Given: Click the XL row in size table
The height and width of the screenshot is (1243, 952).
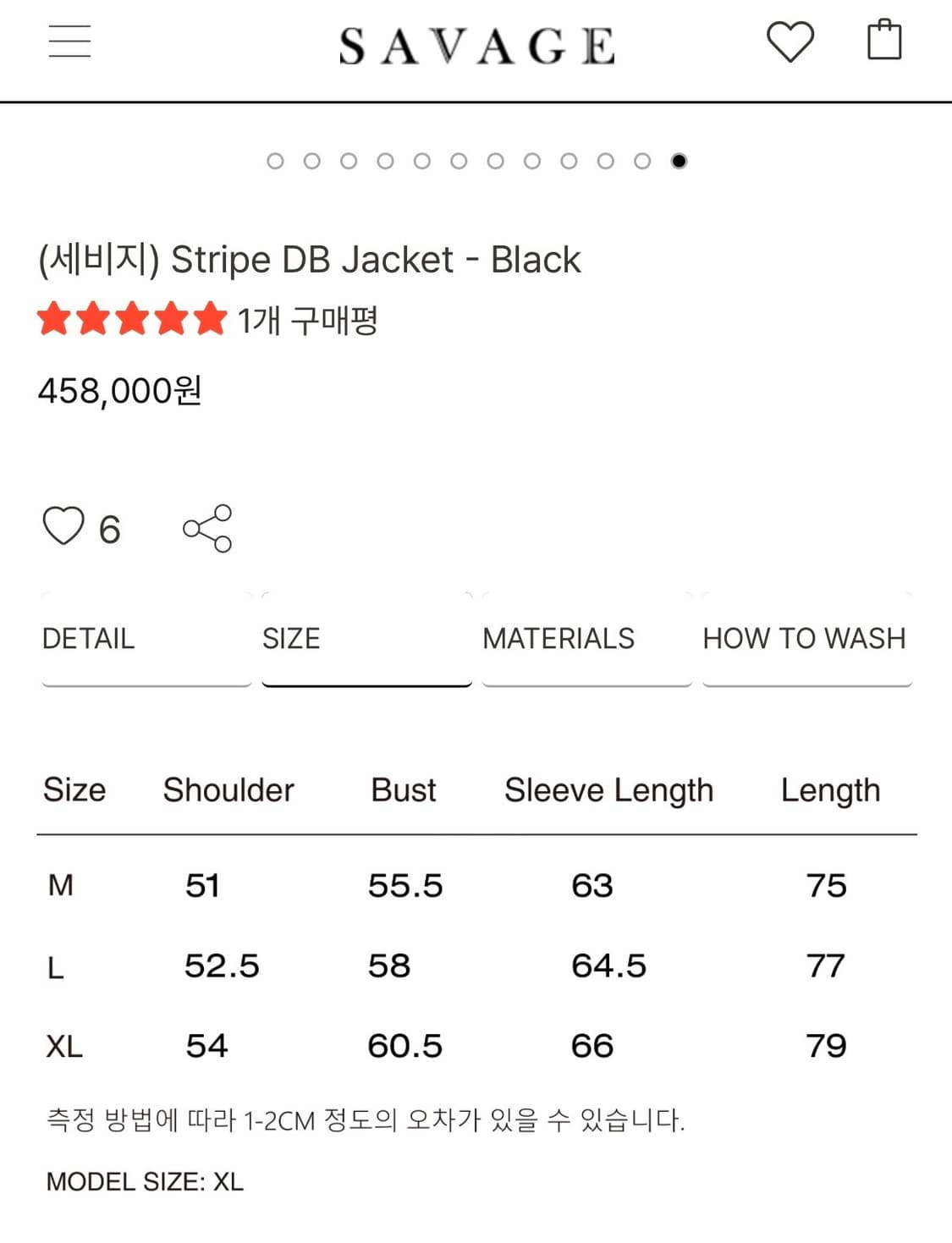Looking at the screenshot, I should tap(64, 1047).
